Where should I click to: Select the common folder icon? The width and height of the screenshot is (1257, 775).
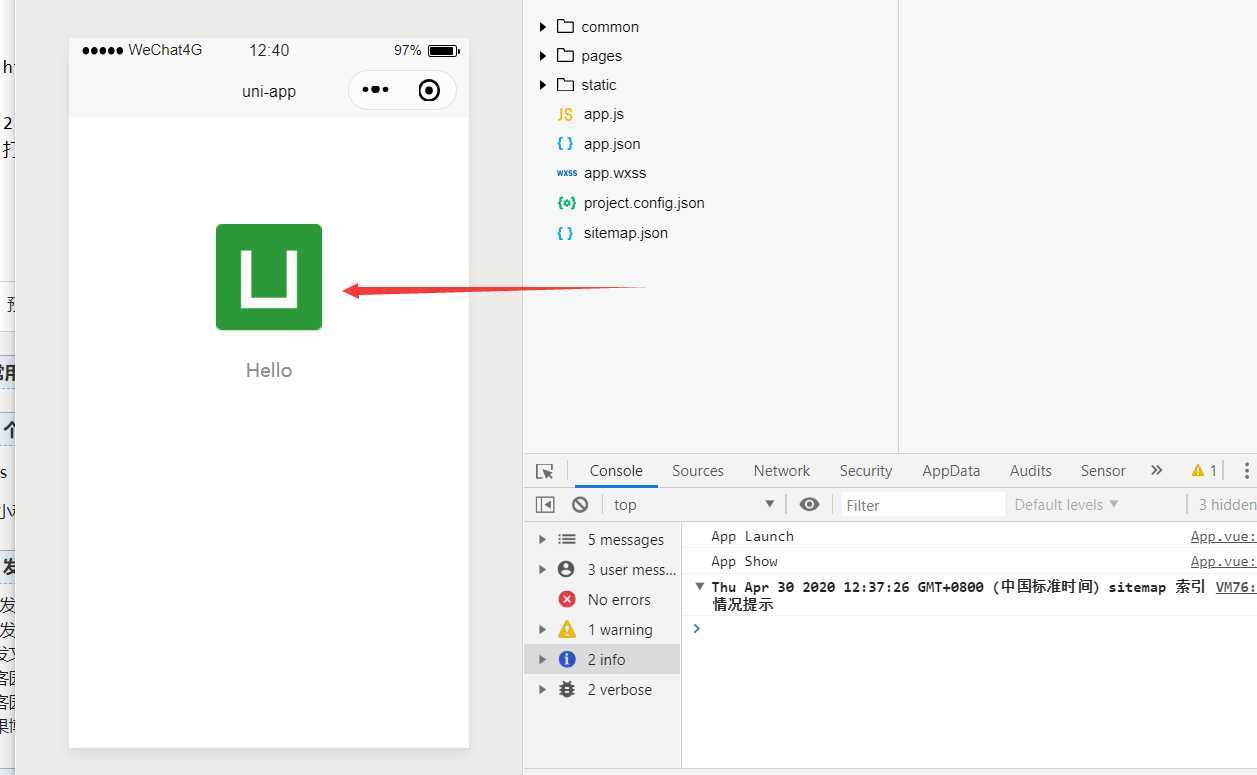click(x=565, y=26)
